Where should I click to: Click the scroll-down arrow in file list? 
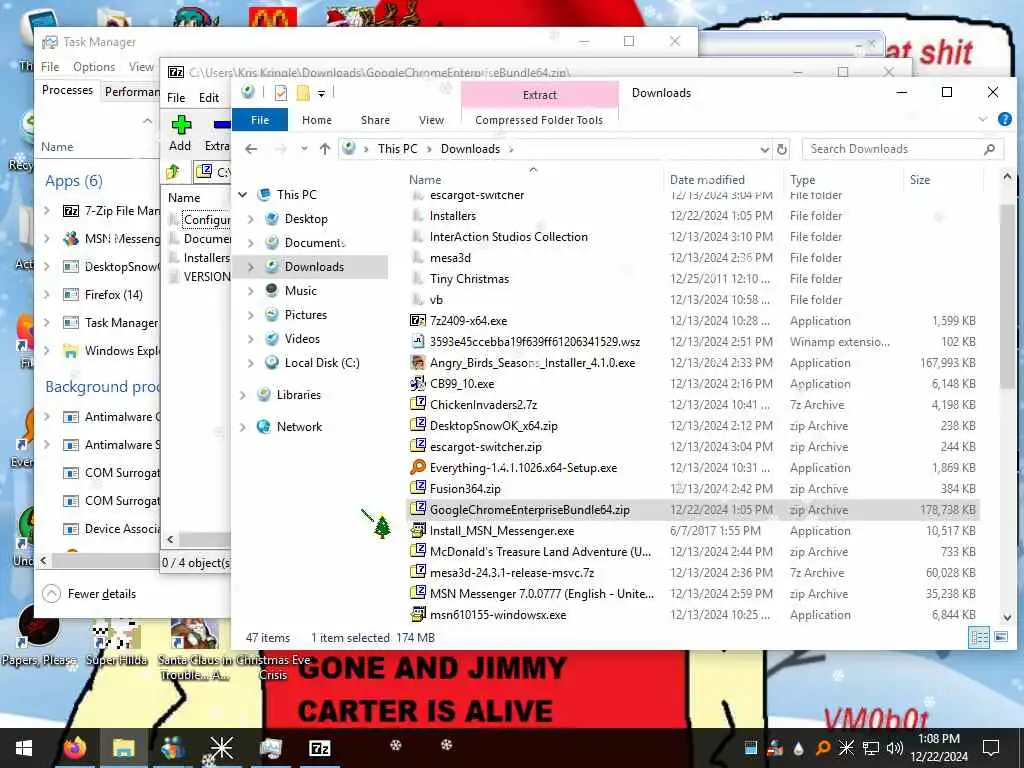click(x=1007, y=617)
